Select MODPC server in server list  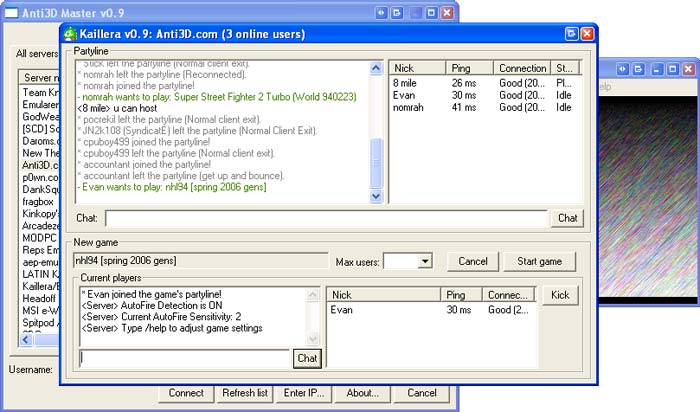(39, 238)
